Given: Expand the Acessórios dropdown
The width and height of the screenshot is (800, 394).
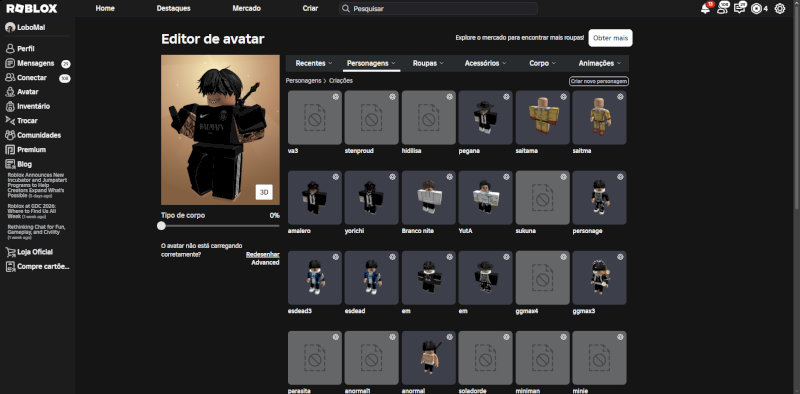Looking at the screenshot, I should [x=485, y=63].
